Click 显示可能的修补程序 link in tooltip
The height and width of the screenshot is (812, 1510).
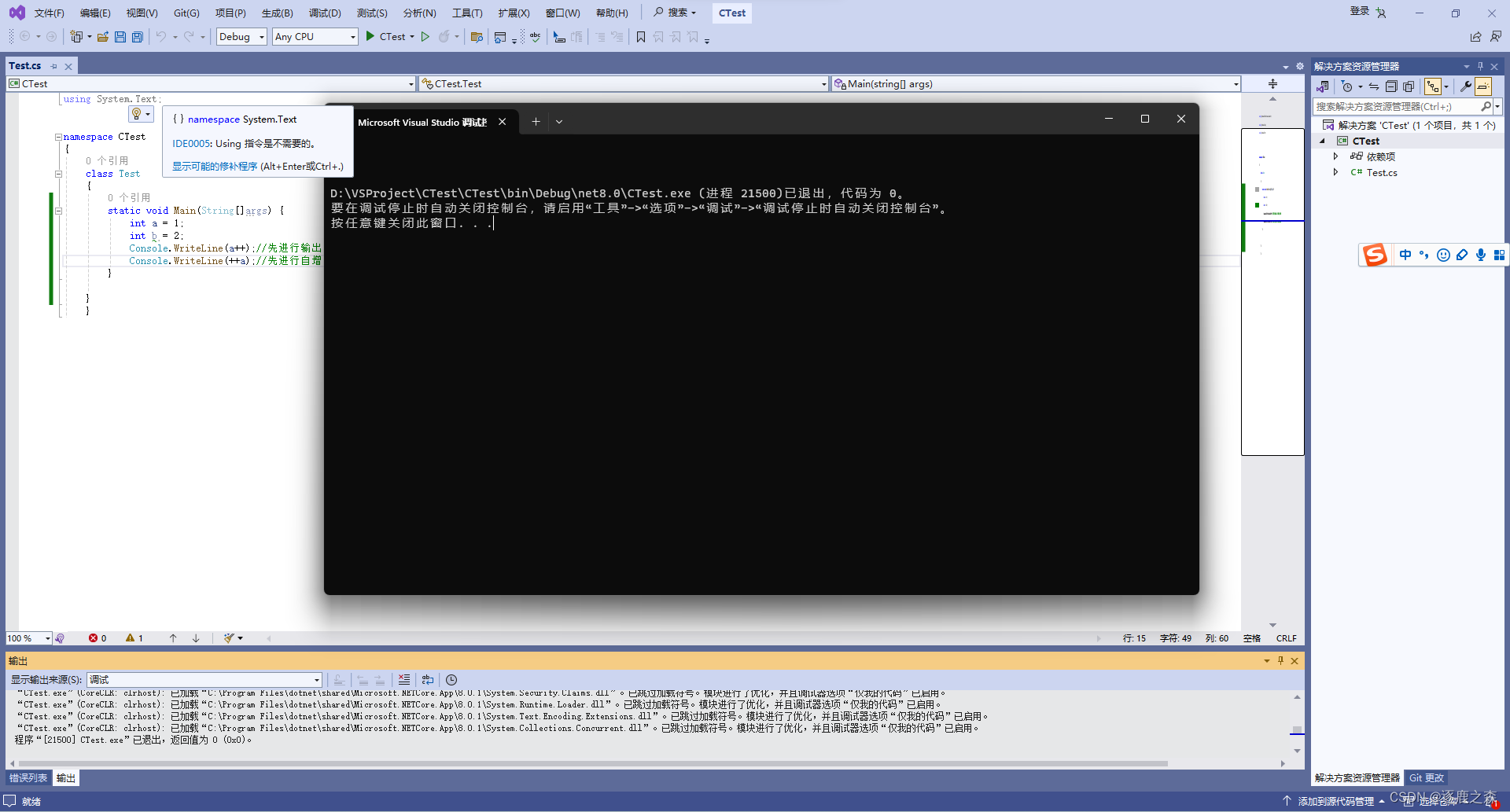coord(215,167)
